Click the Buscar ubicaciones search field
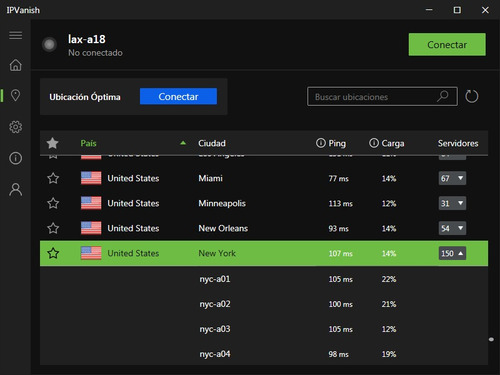This screenshot has width=500, height=375. 382,97
